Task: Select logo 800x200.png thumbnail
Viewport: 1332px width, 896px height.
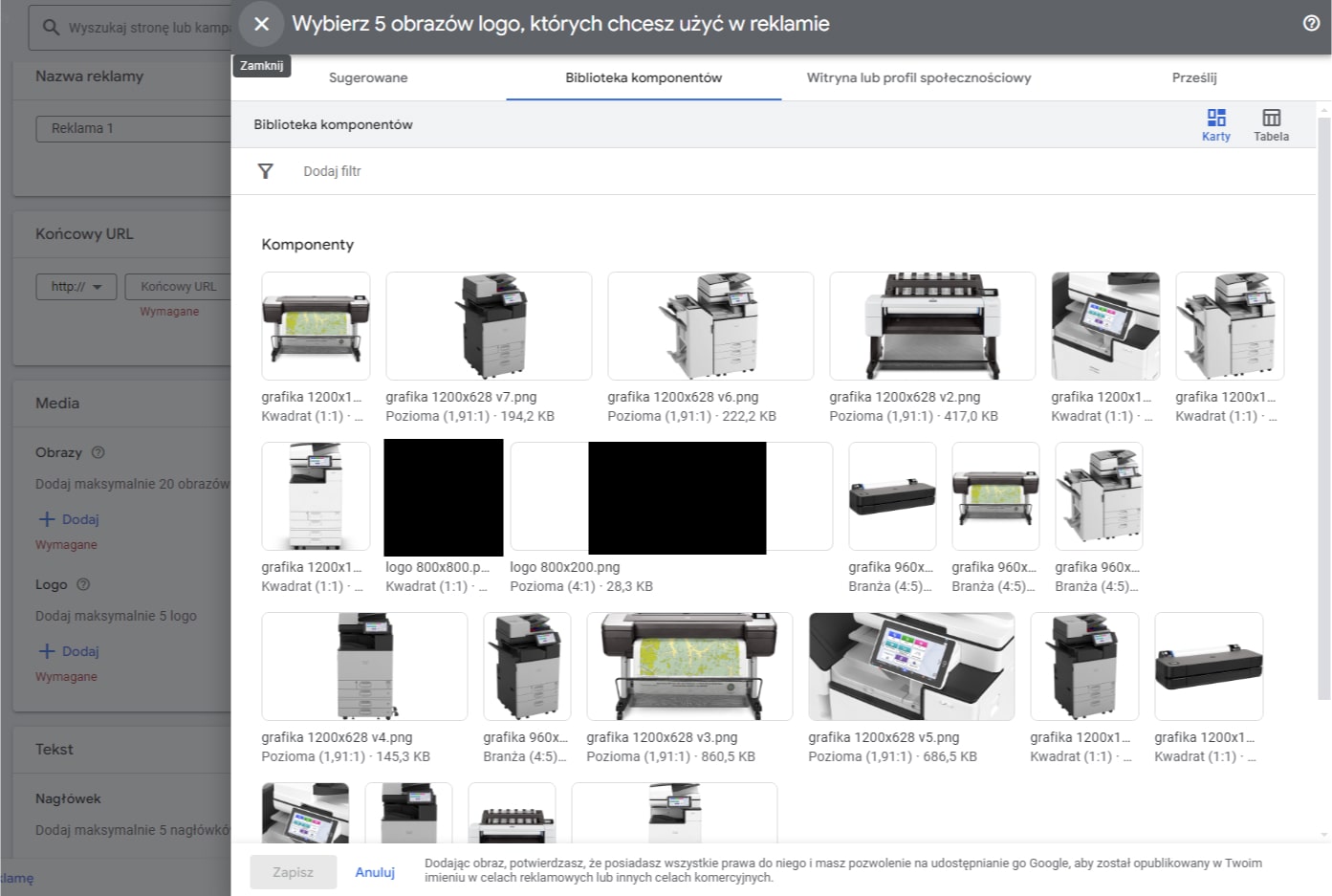Action: point(671,496)
